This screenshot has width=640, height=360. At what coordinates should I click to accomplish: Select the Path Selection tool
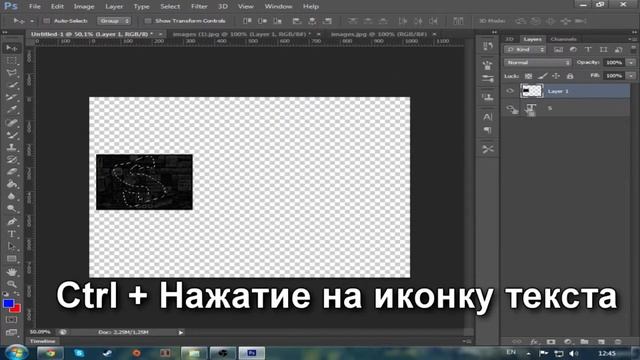12,247
